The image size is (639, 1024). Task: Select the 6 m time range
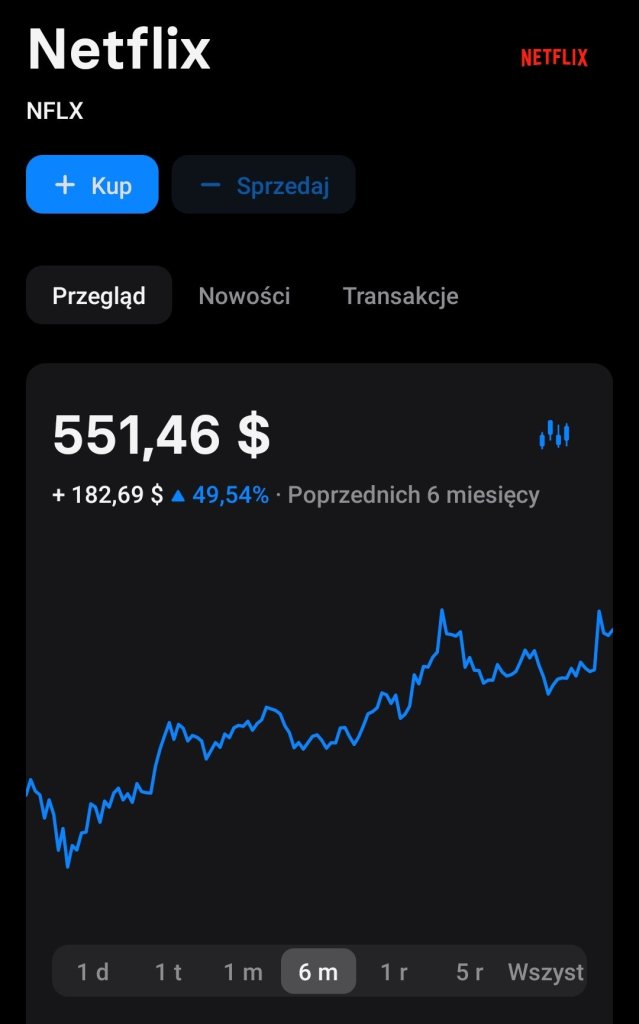(318, 972)
